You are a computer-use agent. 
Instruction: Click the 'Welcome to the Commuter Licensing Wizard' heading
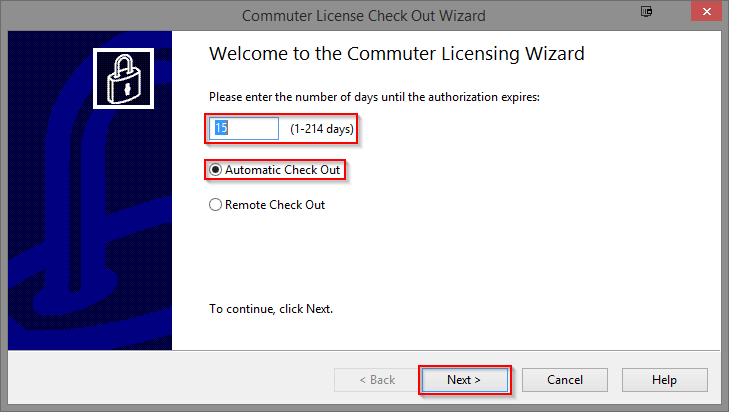pyautogui.click(x=397, y=54)
